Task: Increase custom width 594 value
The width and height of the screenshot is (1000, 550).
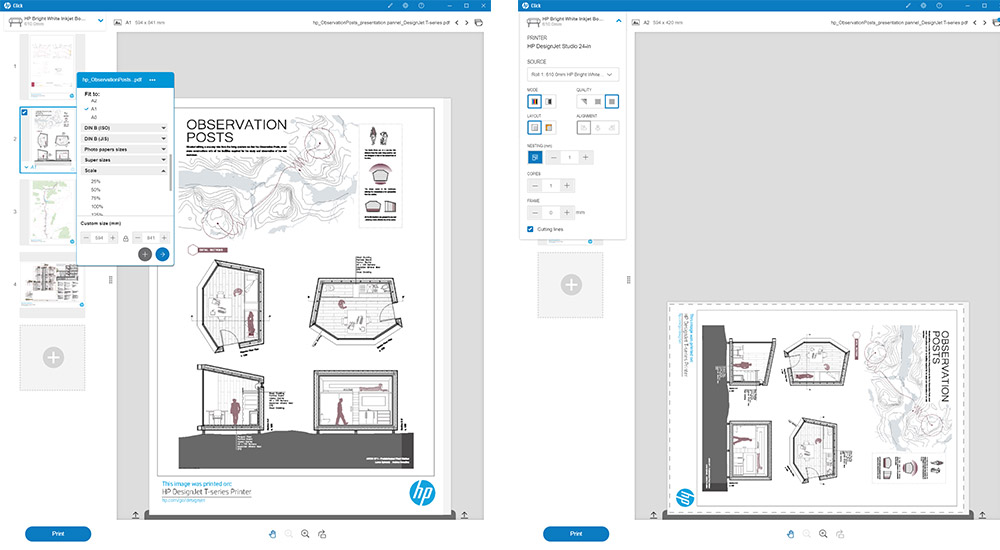Action: 113,238
